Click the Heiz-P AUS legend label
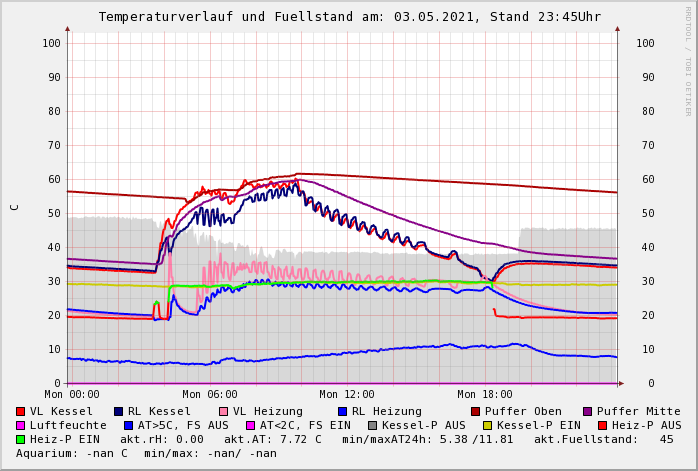This screenshot has width=698, height=471. (x=647, y=425)
